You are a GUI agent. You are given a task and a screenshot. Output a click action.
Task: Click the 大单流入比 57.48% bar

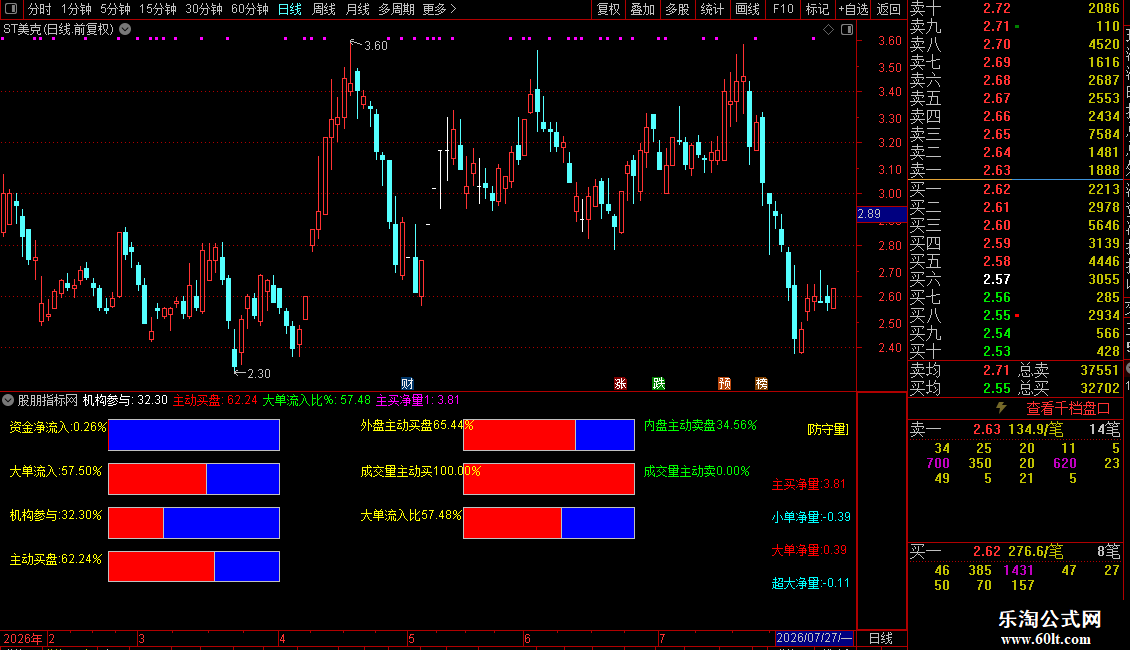[x=548, y=523]
